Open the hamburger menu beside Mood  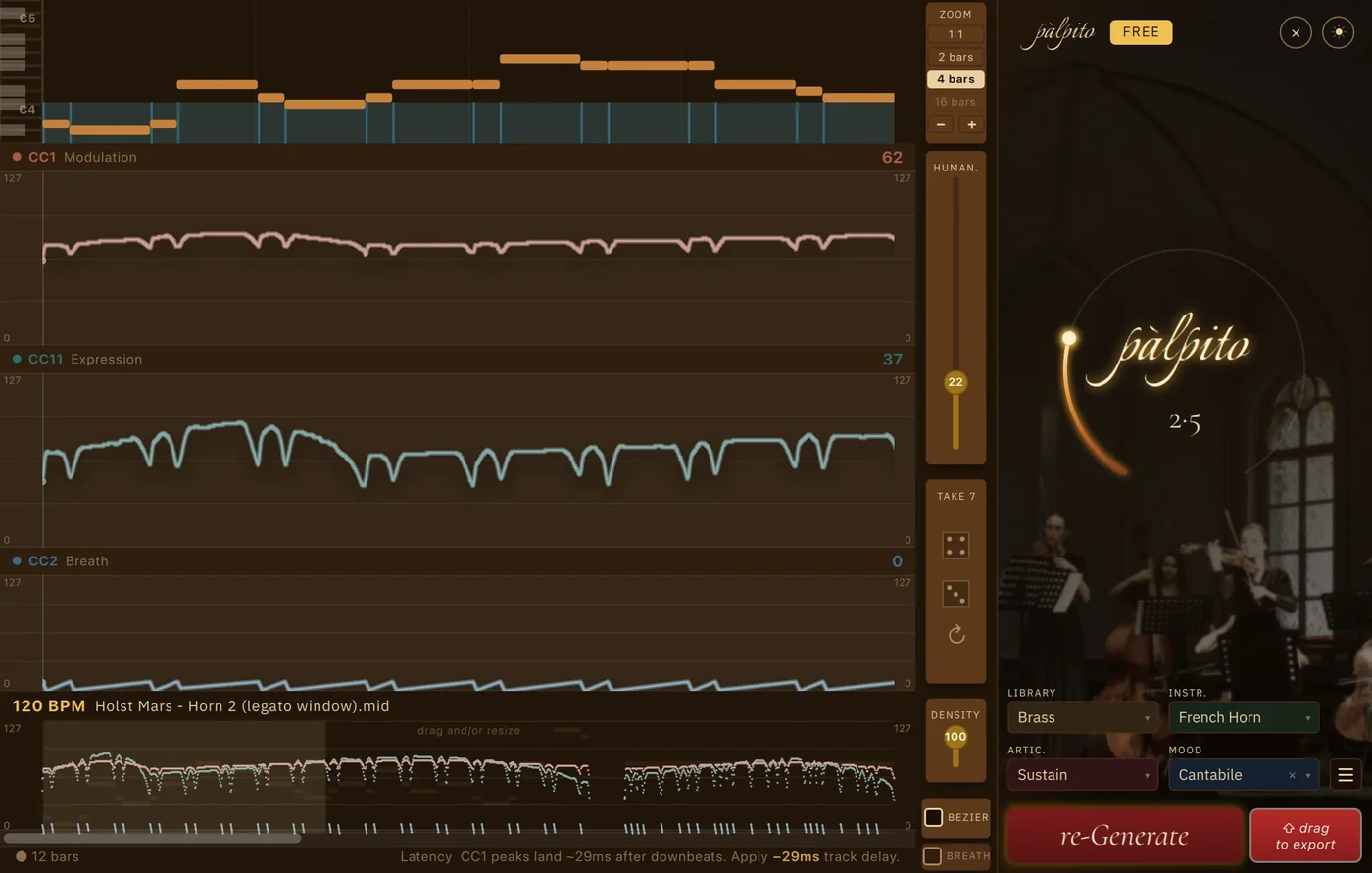[1346, 775]
